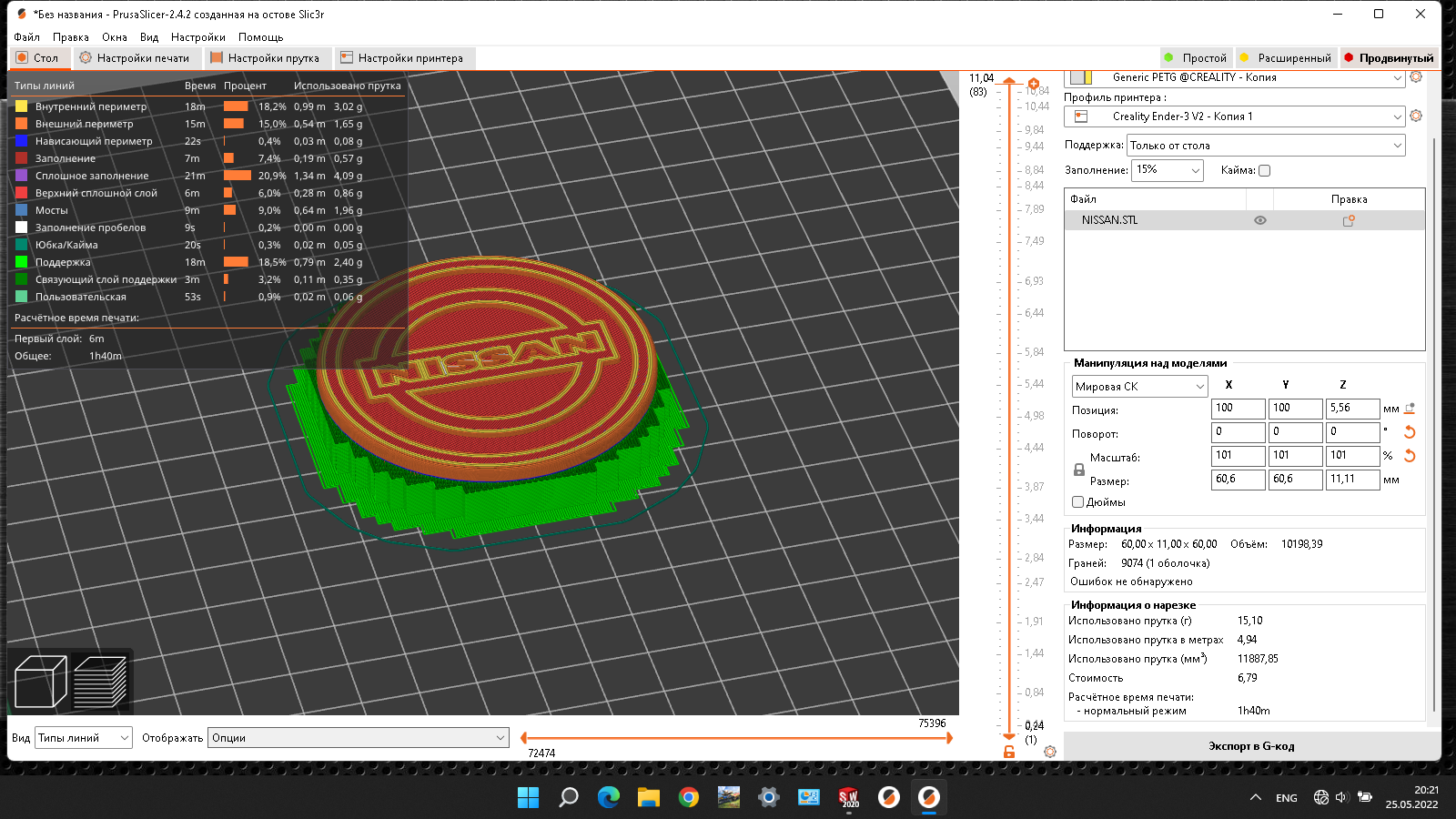Enable the Кайма checkbox

point(1264,170)
